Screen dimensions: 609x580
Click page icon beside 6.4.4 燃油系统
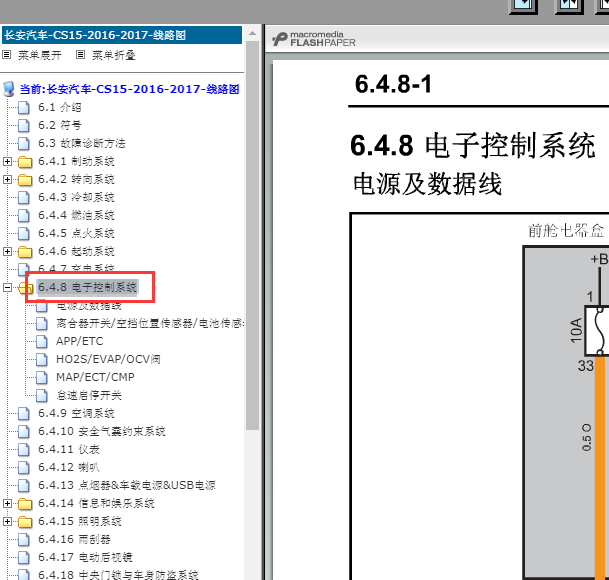[x=24, y=215]
